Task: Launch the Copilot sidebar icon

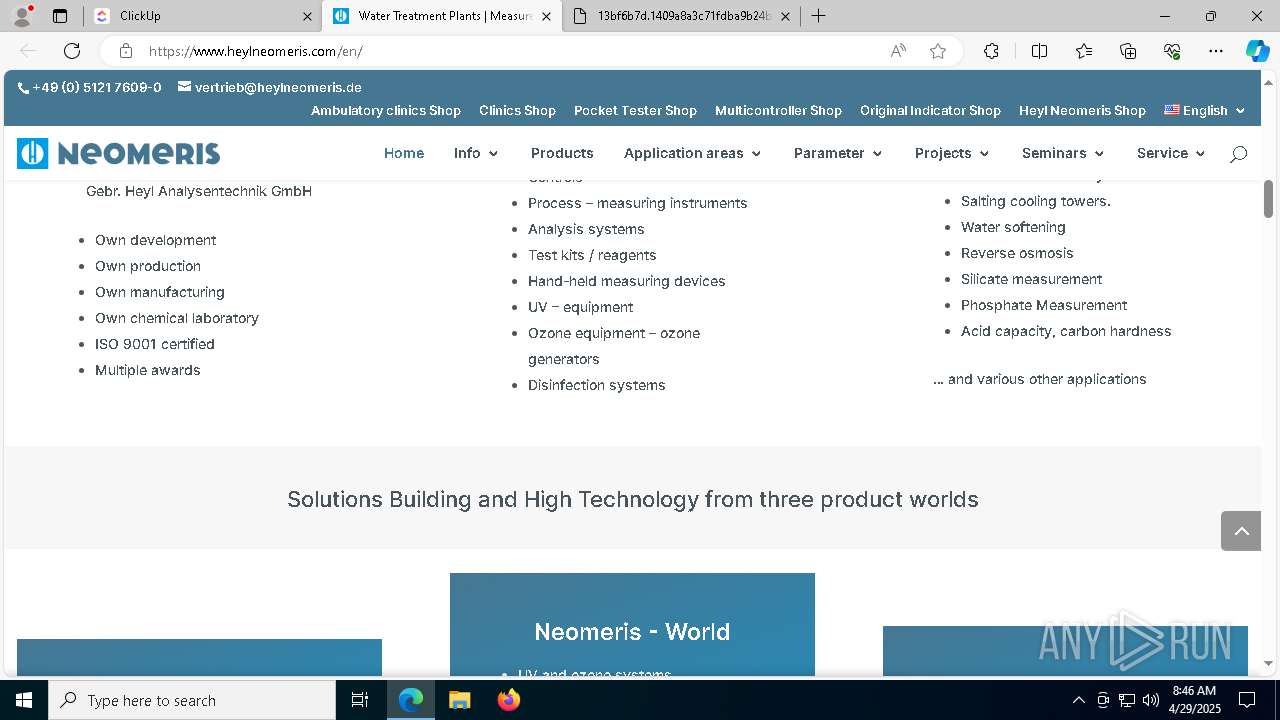Action: pos(1257,51)
